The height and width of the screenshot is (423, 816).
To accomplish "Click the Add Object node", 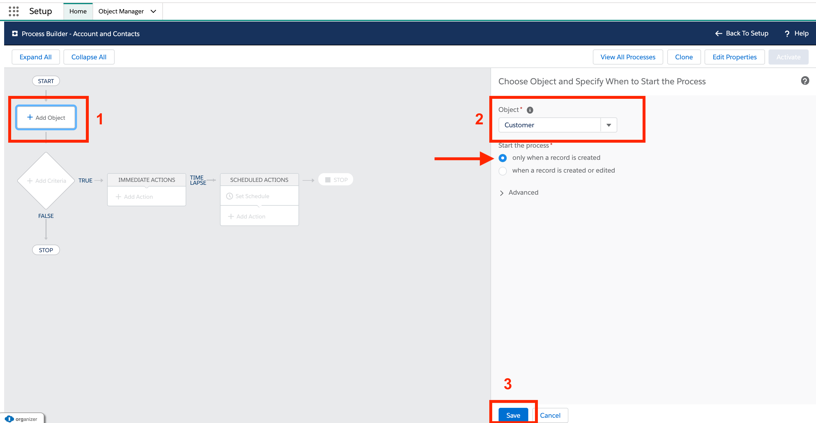I will tap(46, 118).
